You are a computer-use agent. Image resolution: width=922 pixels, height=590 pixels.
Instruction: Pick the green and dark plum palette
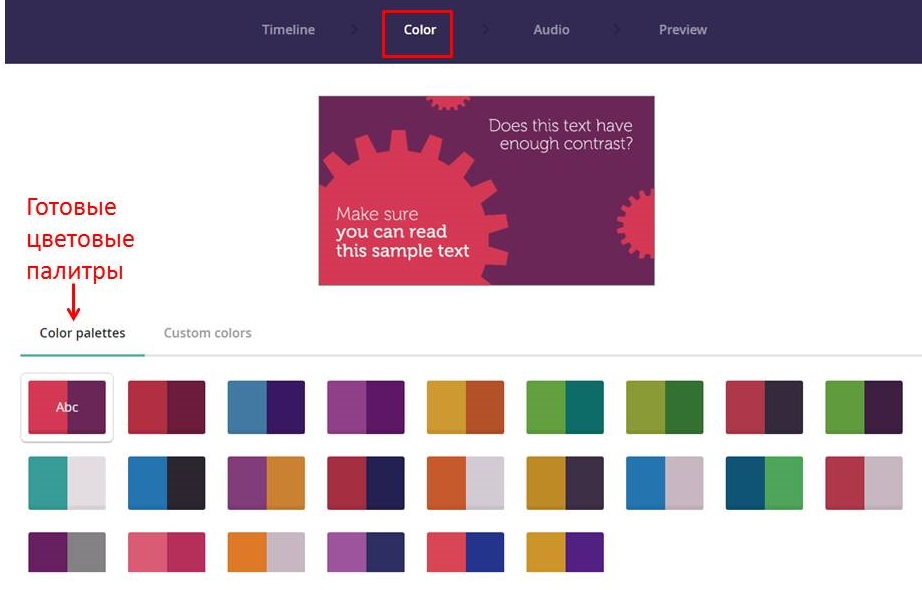864,407
